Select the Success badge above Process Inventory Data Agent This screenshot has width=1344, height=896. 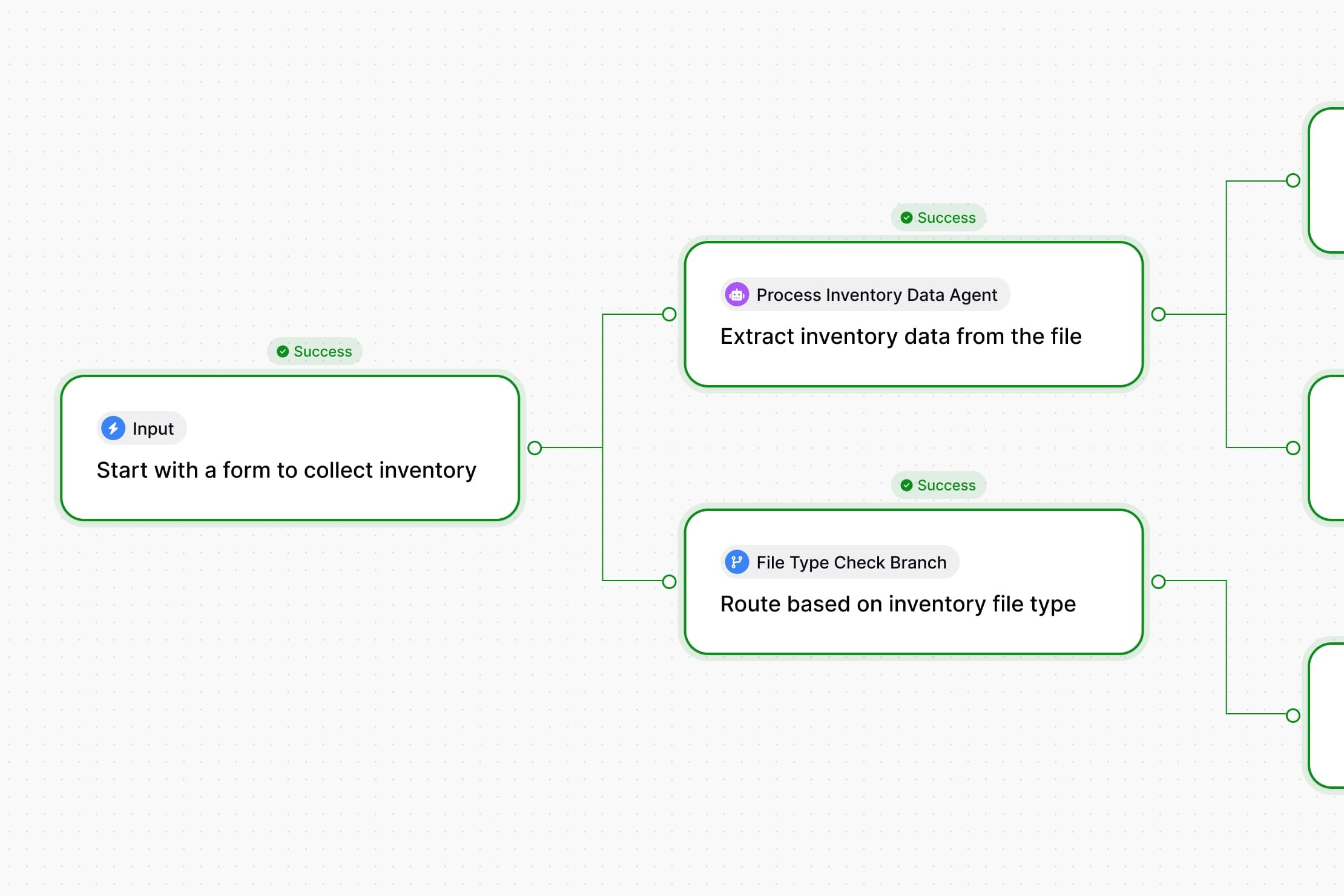tap(938, 217)
